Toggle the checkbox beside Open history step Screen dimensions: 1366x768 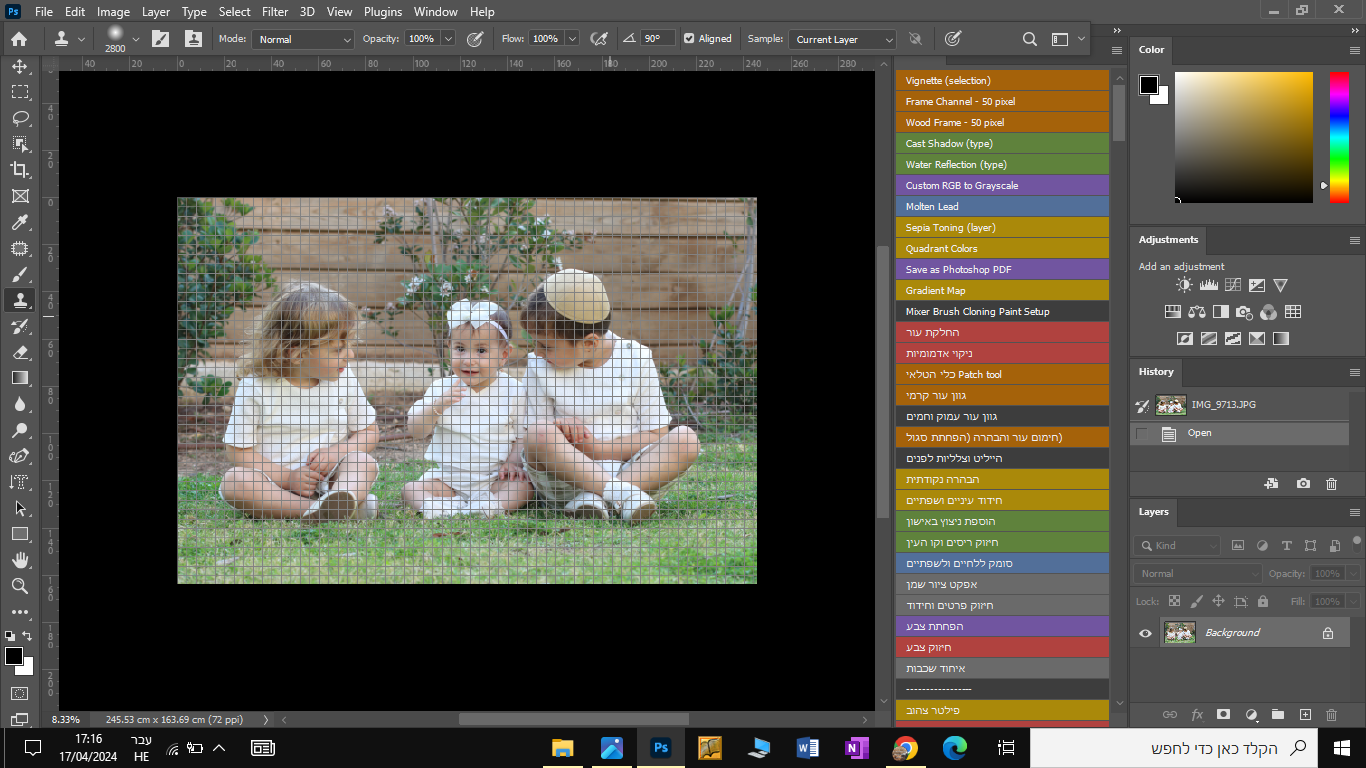click(x=1141, y=433)
